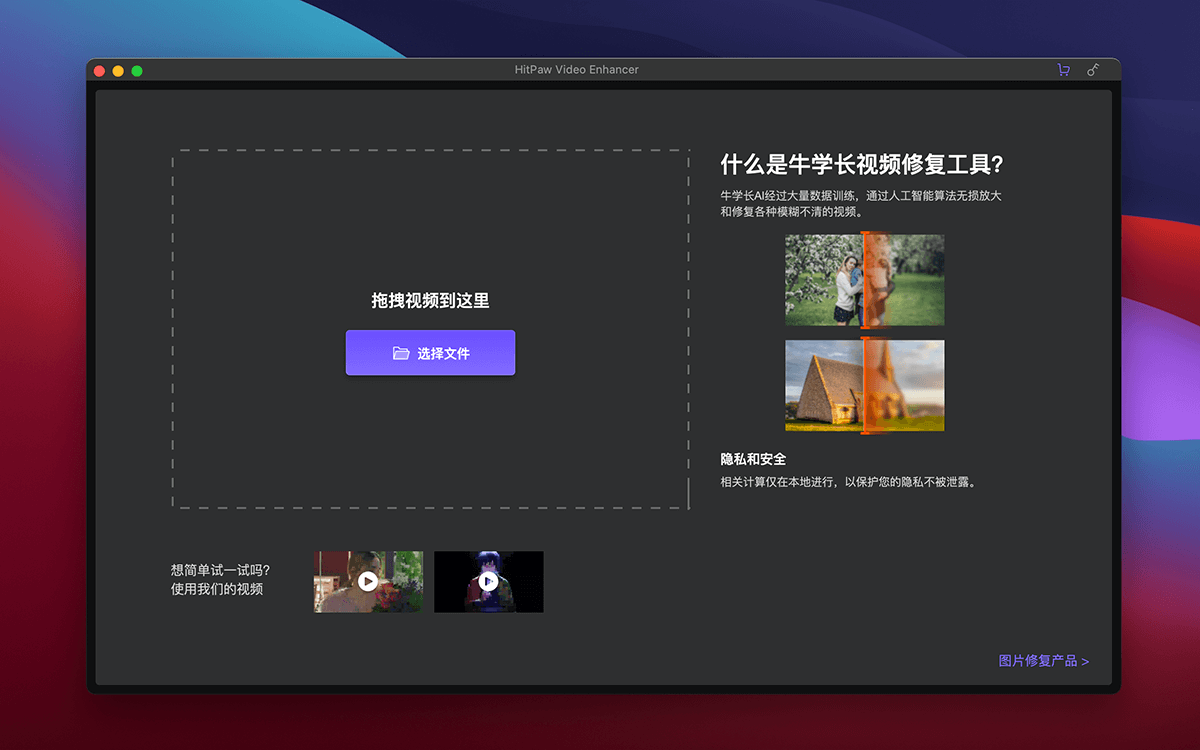Play the first sample video thumbnail

click(x=368, y=581)
